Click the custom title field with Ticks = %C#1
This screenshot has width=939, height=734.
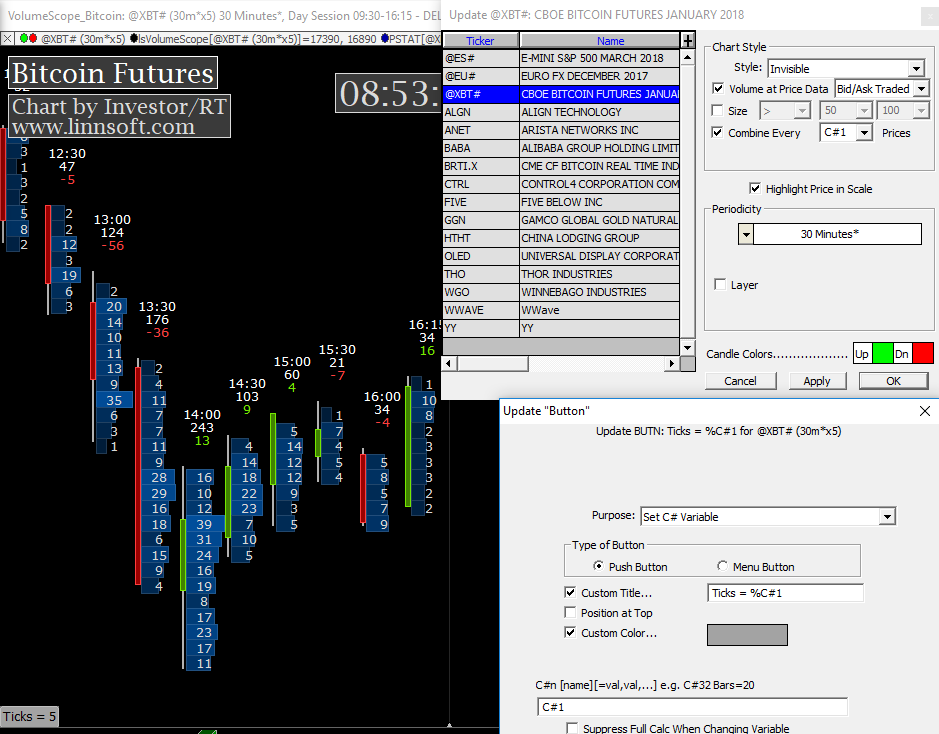tap(786, 593)
